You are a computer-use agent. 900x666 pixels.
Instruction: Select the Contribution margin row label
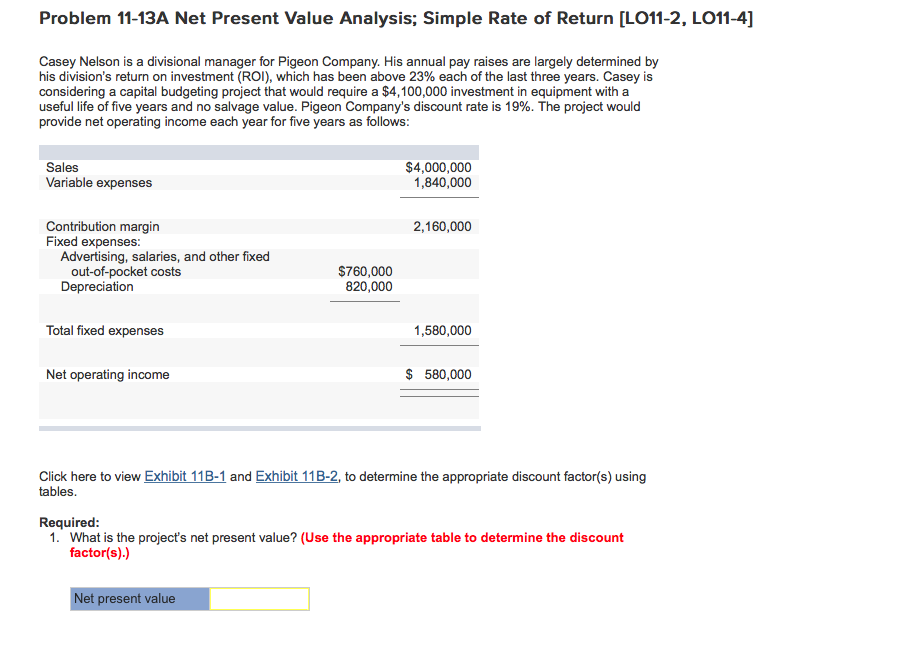(102, 227)
